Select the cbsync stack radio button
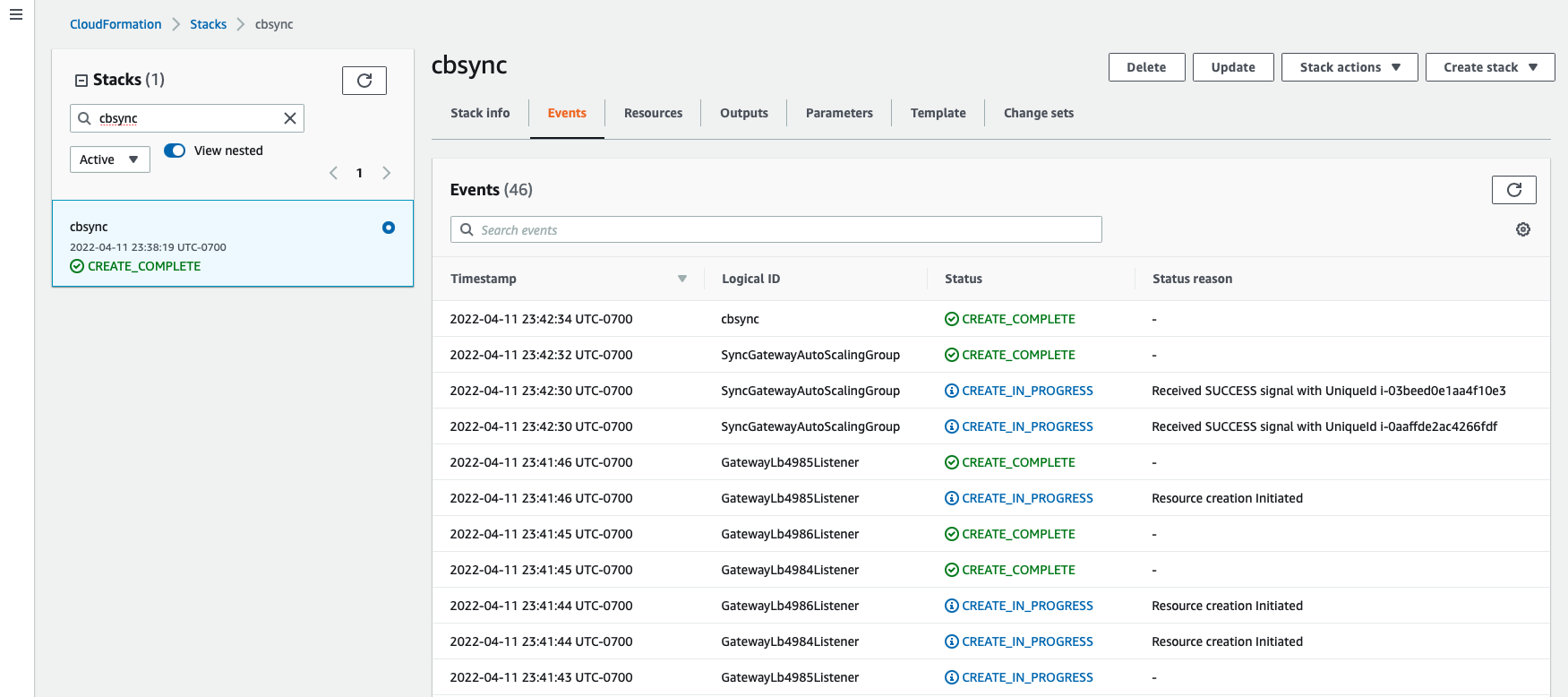The image size is (1568, 697). [389, 228]
